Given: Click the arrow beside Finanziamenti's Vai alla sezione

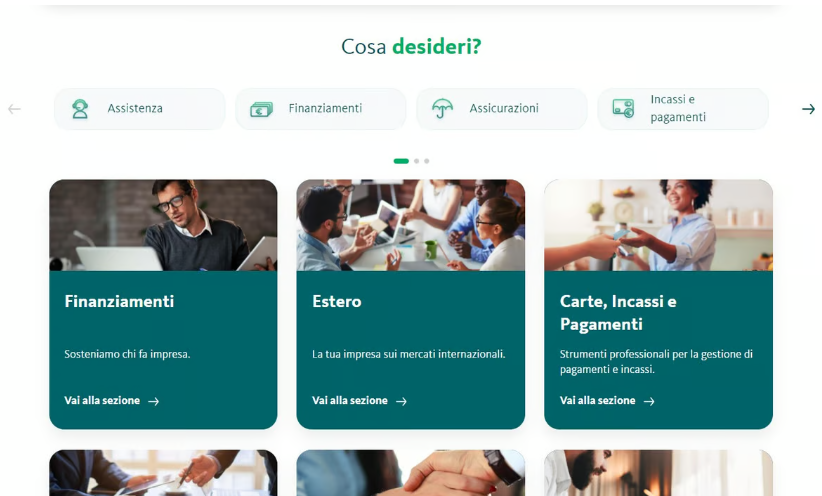Looking at the screenshot, I should point(154,401).
